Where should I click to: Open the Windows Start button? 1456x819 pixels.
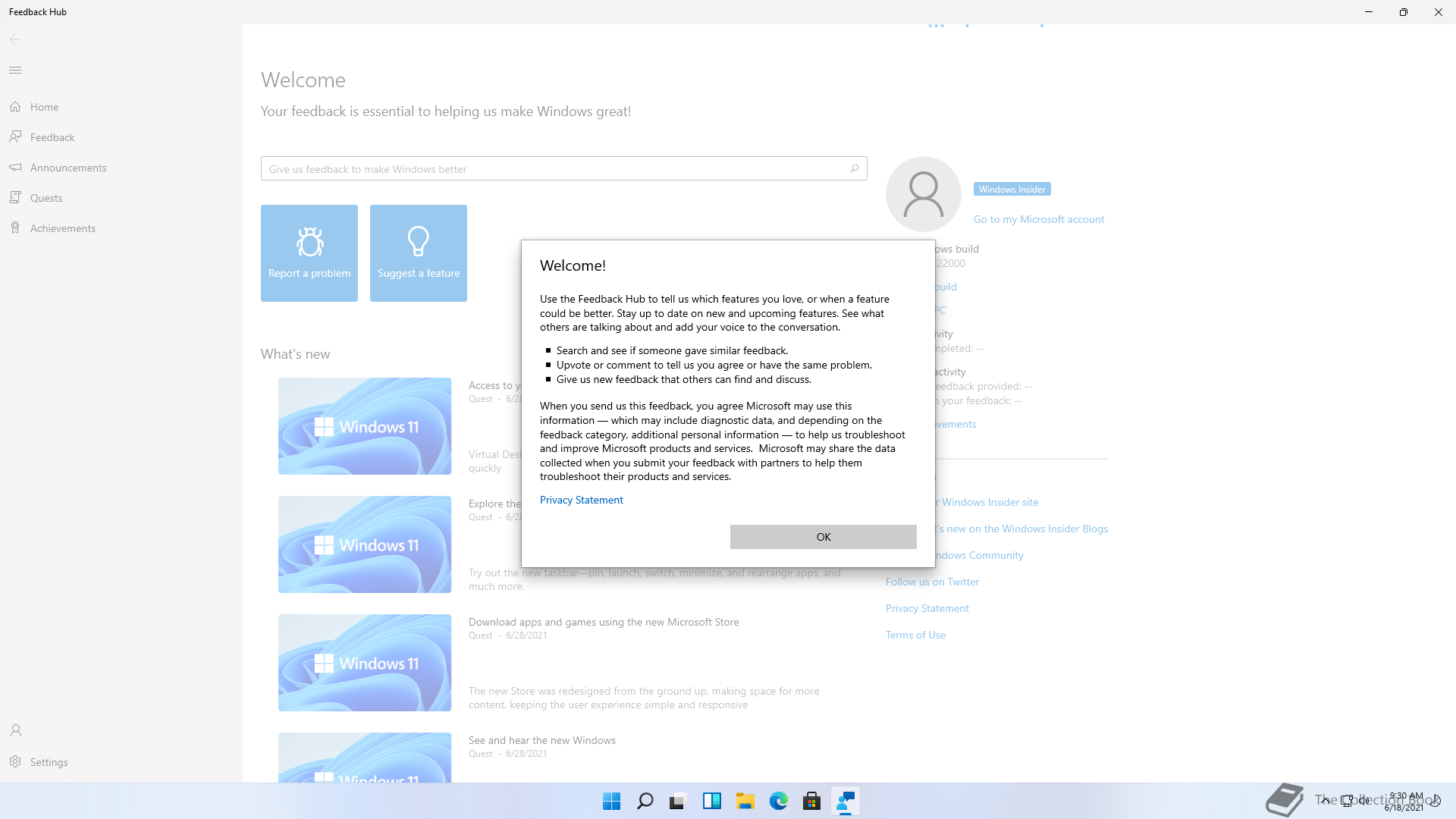point(611,801)
